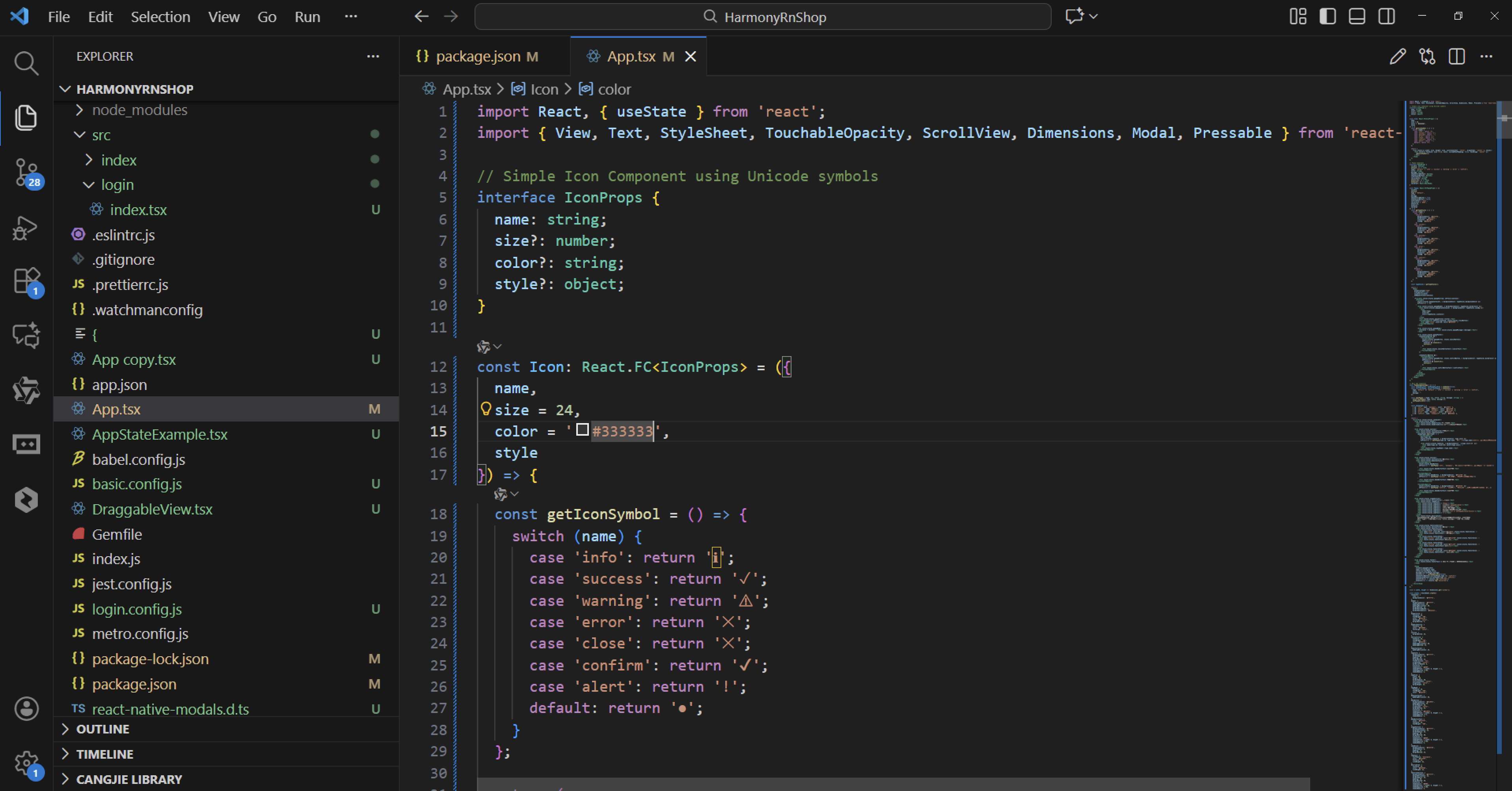Toggle the Secondary Side Bar visibility
This screenshot has height=791, width=1512.
point(1386,17)
